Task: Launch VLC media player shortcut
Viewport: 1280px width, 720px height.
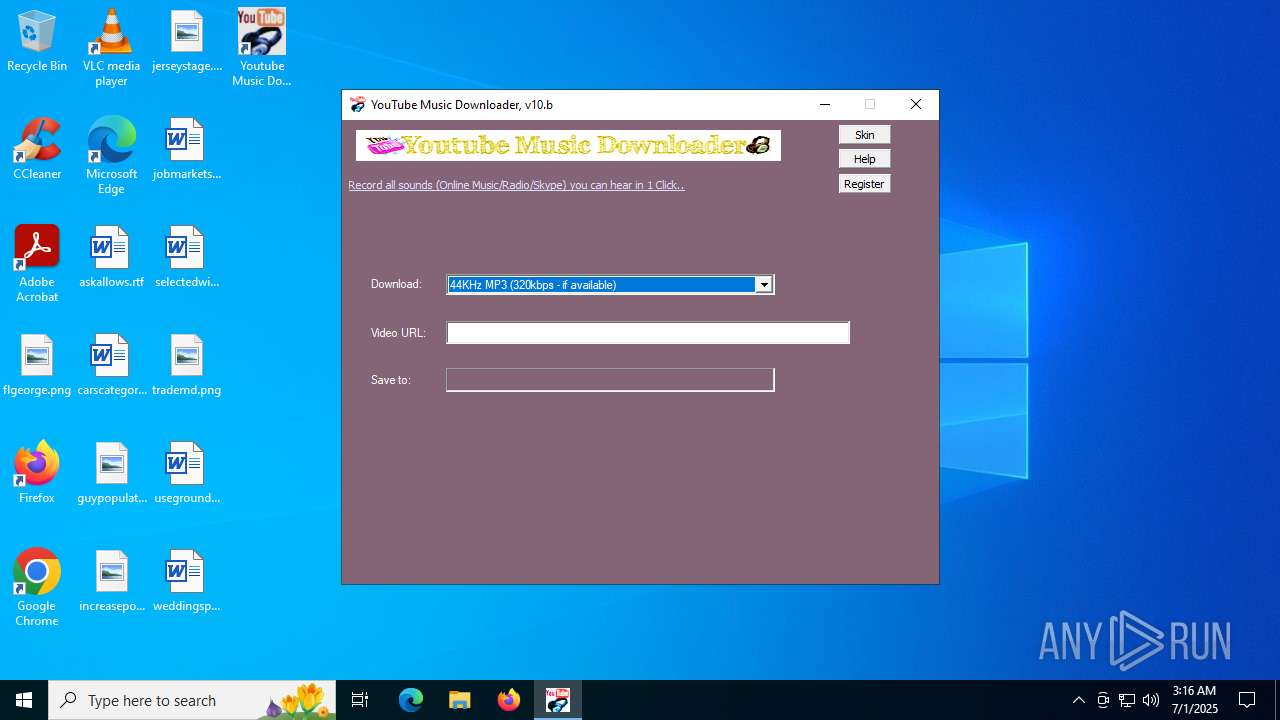Action: [111, 47]
